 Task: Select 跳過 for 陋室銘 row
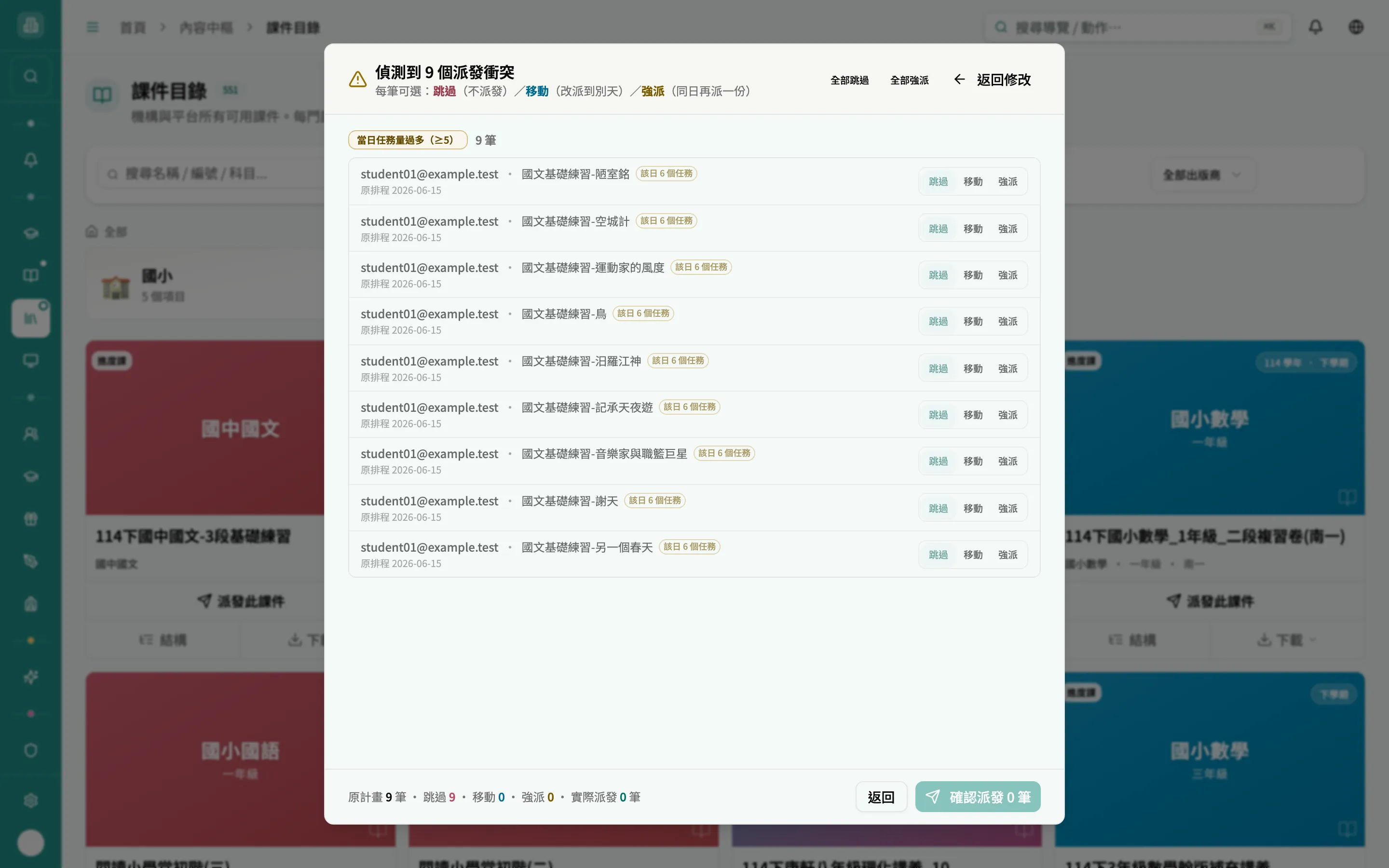click(x=938, y=181)
